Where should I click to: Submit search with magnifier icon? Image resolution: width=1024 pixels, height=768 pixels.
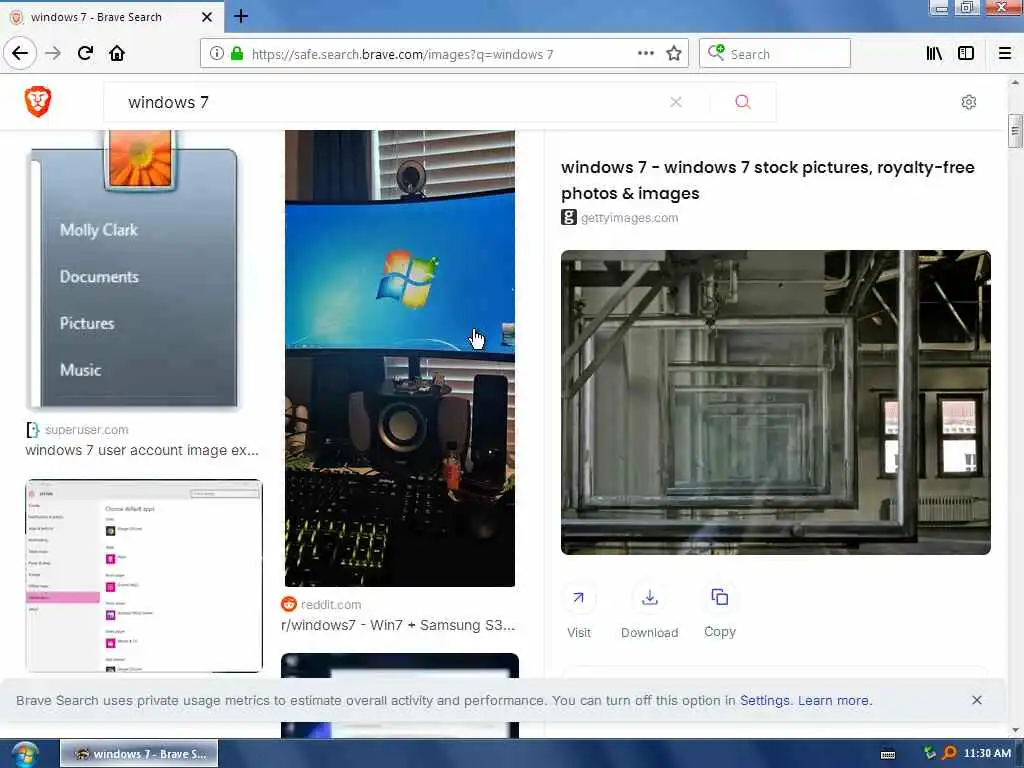pos(743,102)
